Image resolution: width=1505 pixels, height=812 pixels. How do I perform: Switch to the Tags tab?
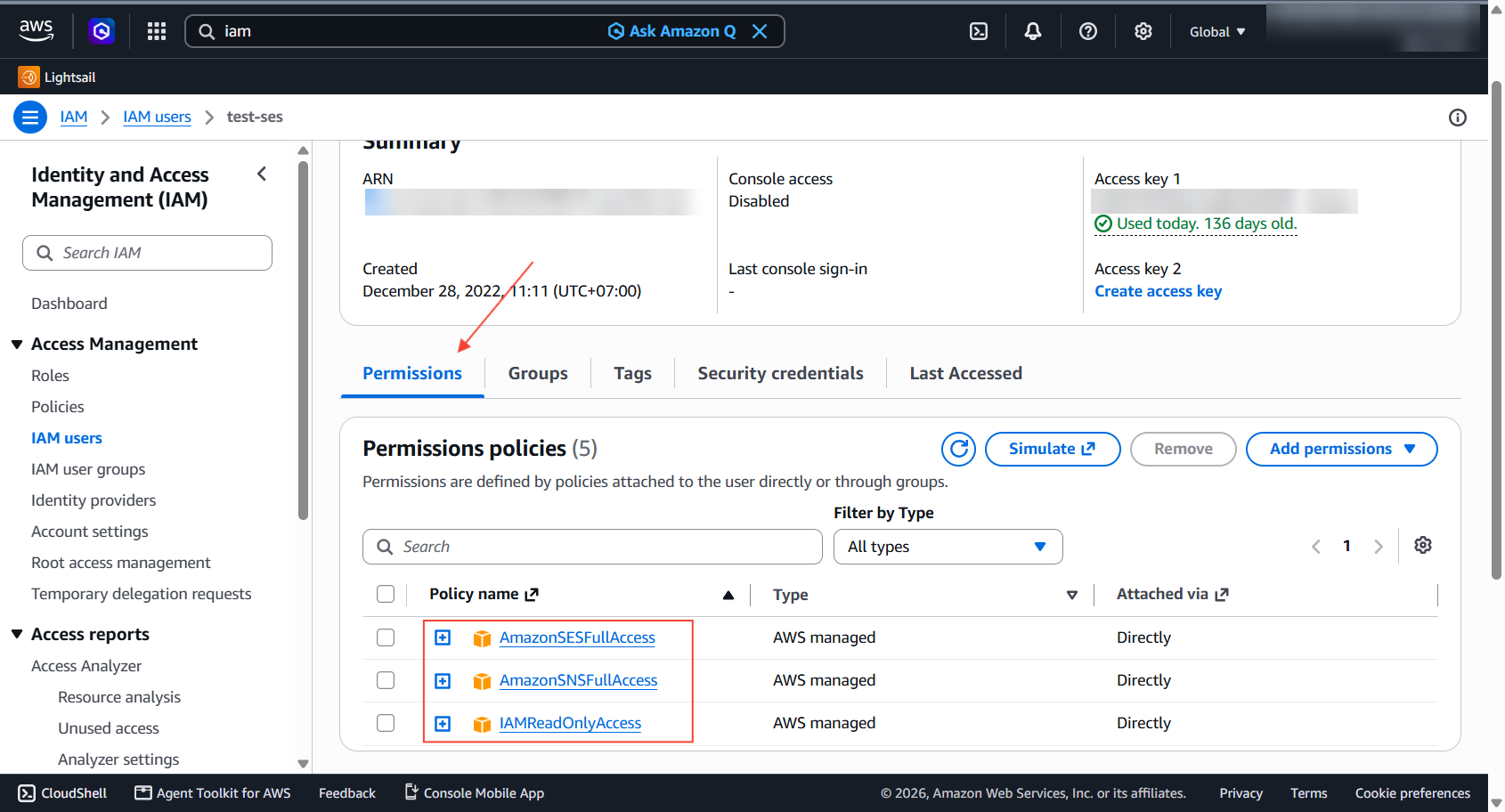coord(632,373)
